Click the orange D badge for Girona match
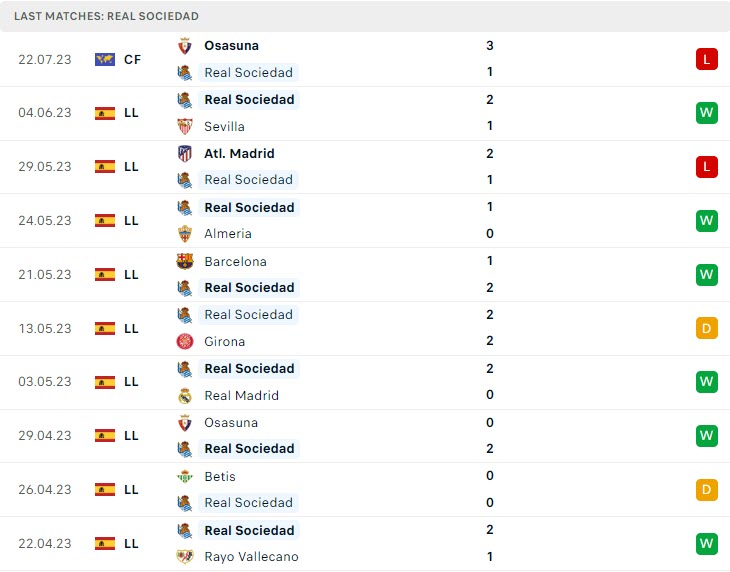 [707, 328]
